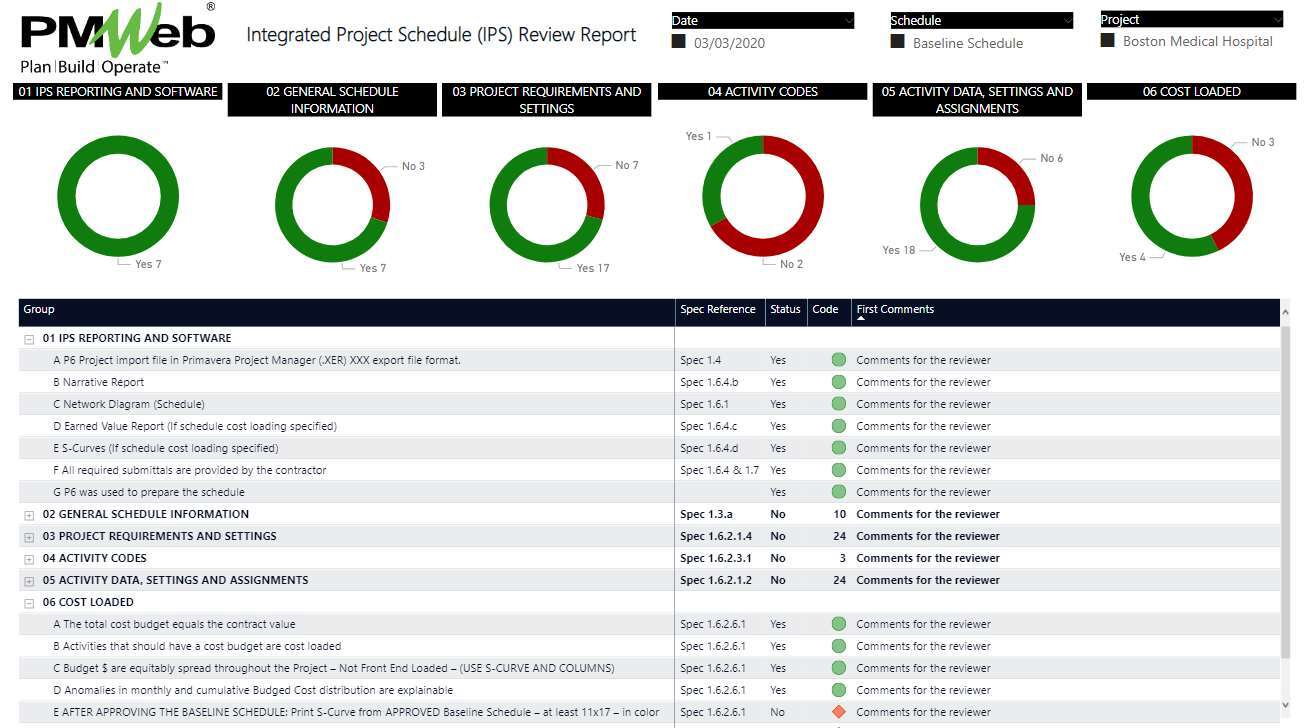Image resolution: width=1311 pixels, height=728 pixels.
Task: Click the Status column header
Action: [785, 310]
